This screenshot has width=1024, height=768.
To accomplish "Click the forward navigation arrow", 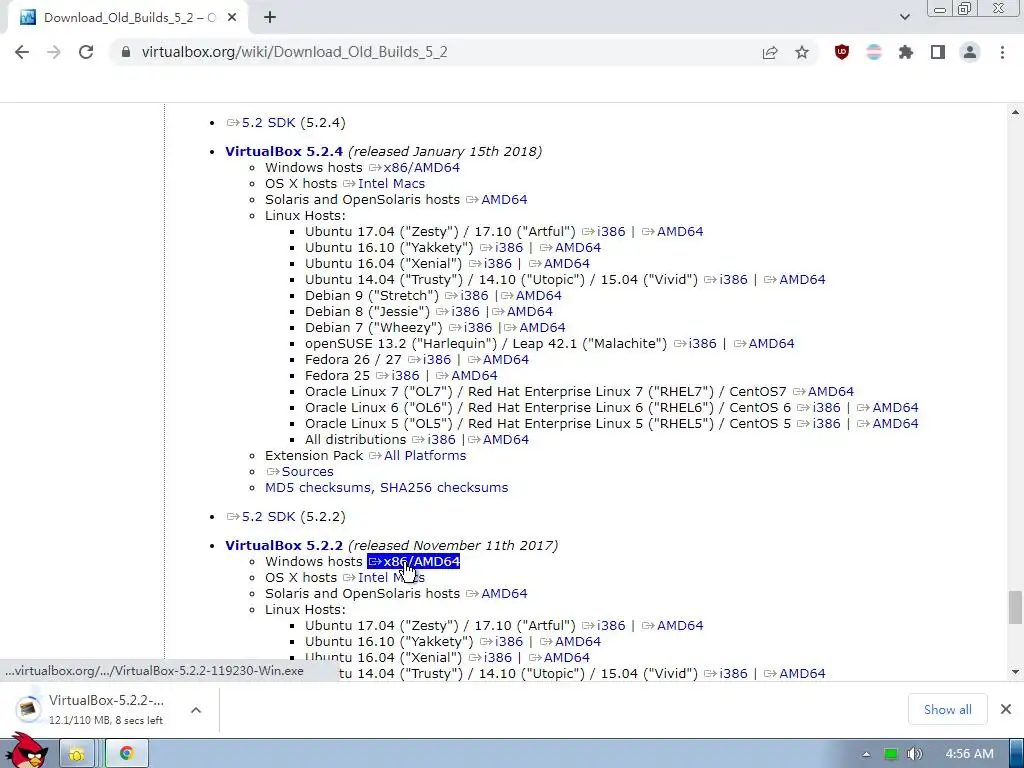I will (54, 52).
